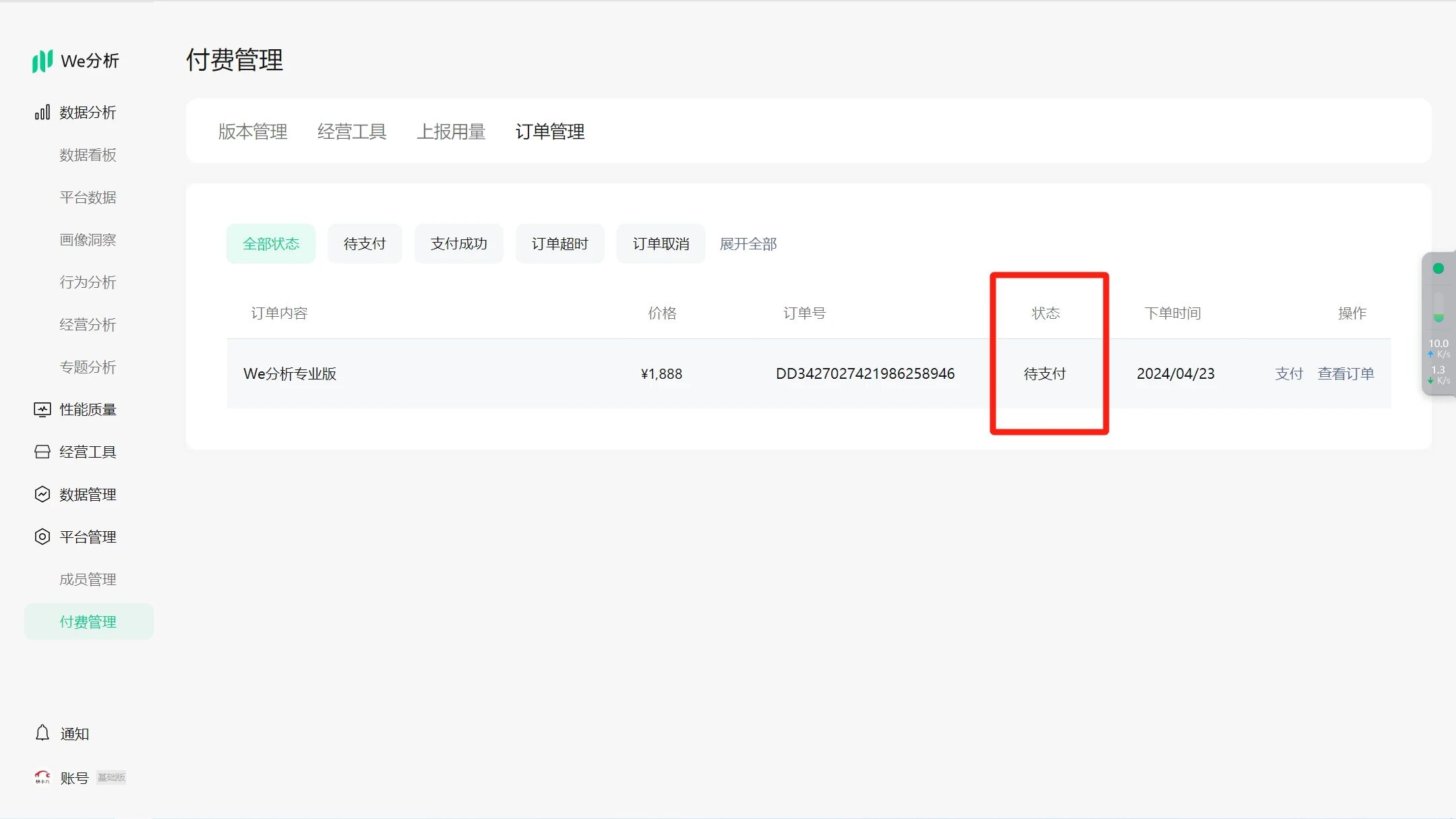Image resolution: width=1456 pixels, height=819 pixels.
Task: Filter orders by 支付成功 status
Action: tap(458, 243)
